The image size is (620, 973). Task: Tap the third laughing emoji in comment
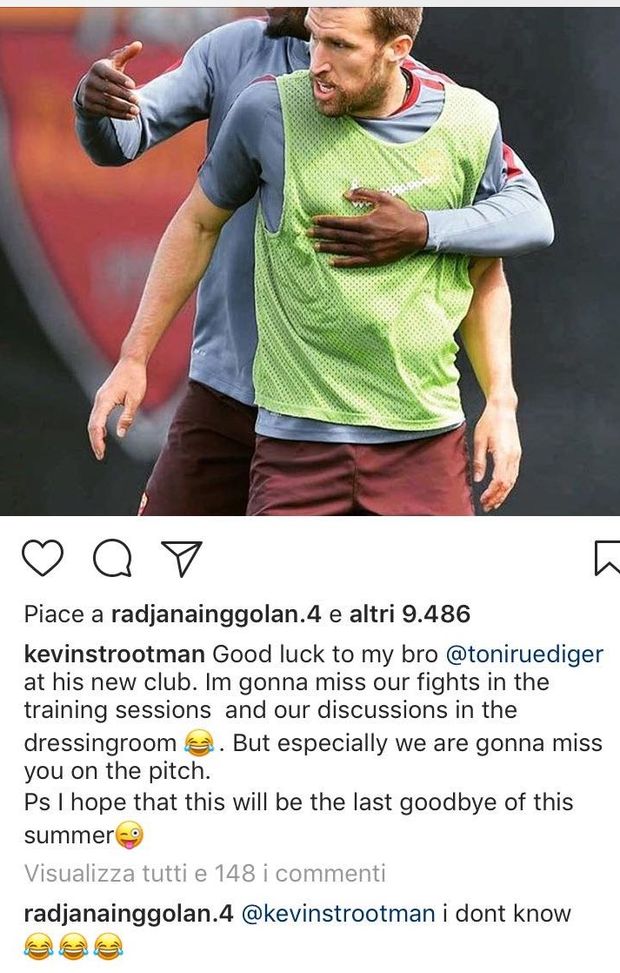(x=109, y=948)
